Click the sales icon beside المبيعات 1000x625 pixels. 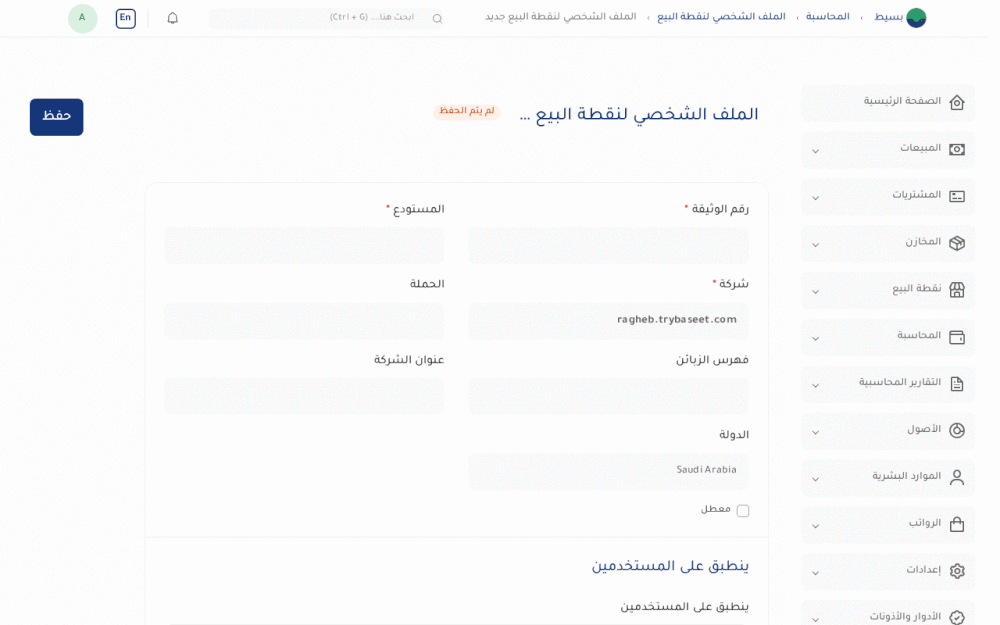coord(957,149)
